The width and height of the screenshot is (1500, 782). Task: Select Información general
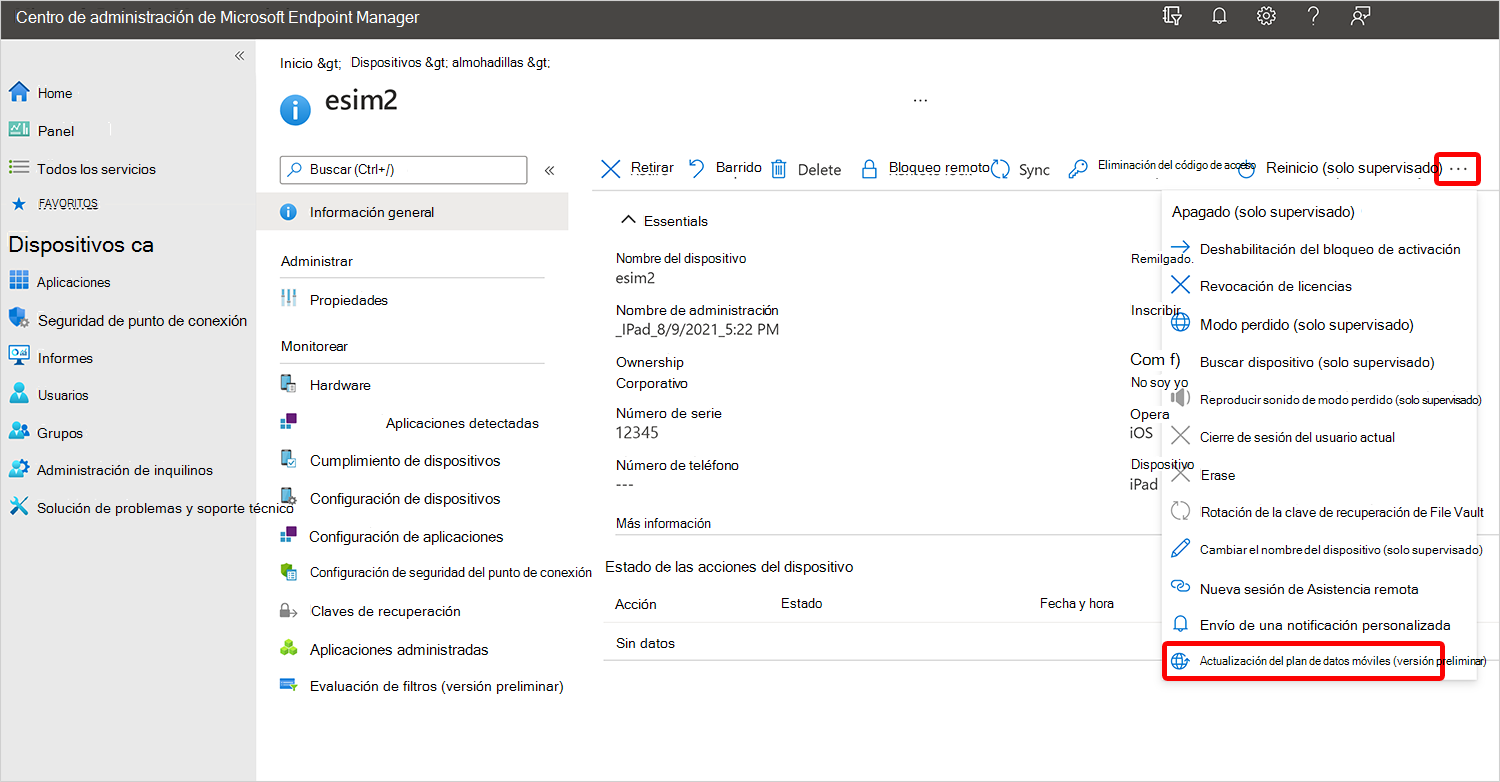coord(412,212)
